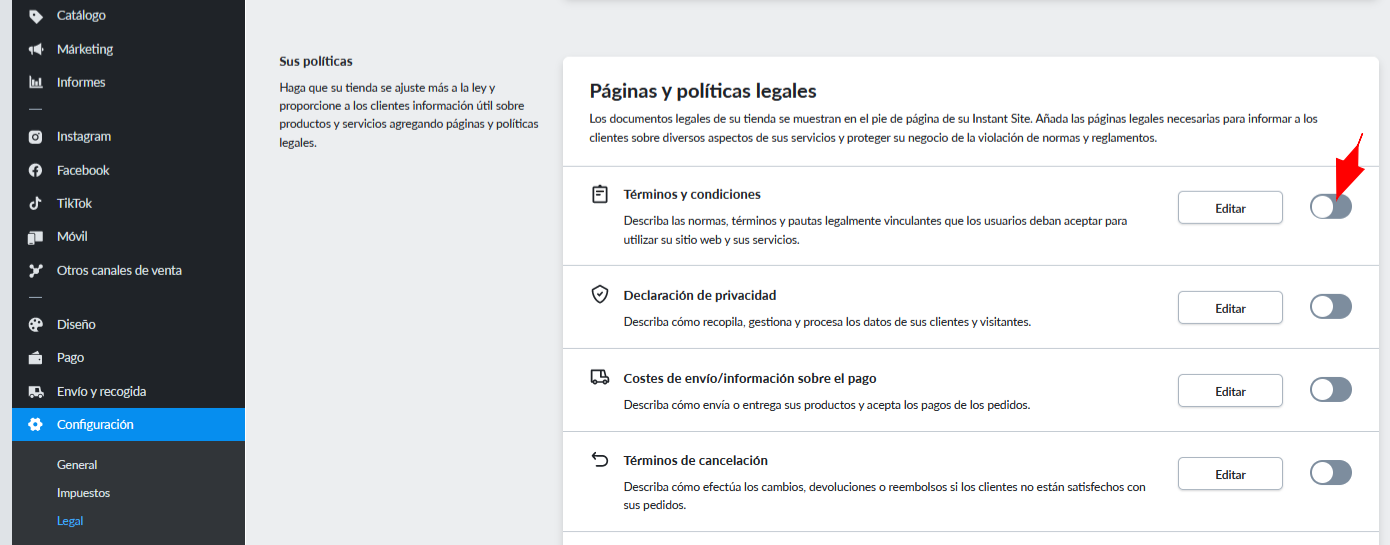Click Editar for Declaración de privacidad
This screenshot has width=1390, height=545.
1230,308
